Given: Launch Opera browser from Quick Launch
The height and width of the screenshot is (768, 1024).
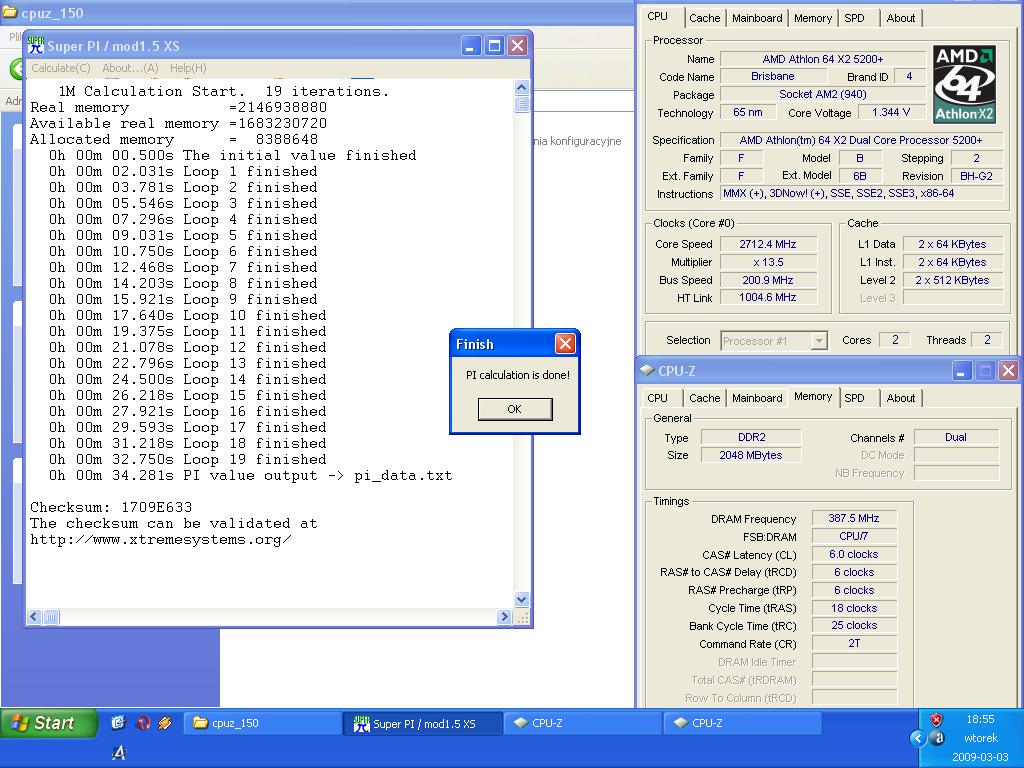Looking at the screenshot, I should click(142, 723).
